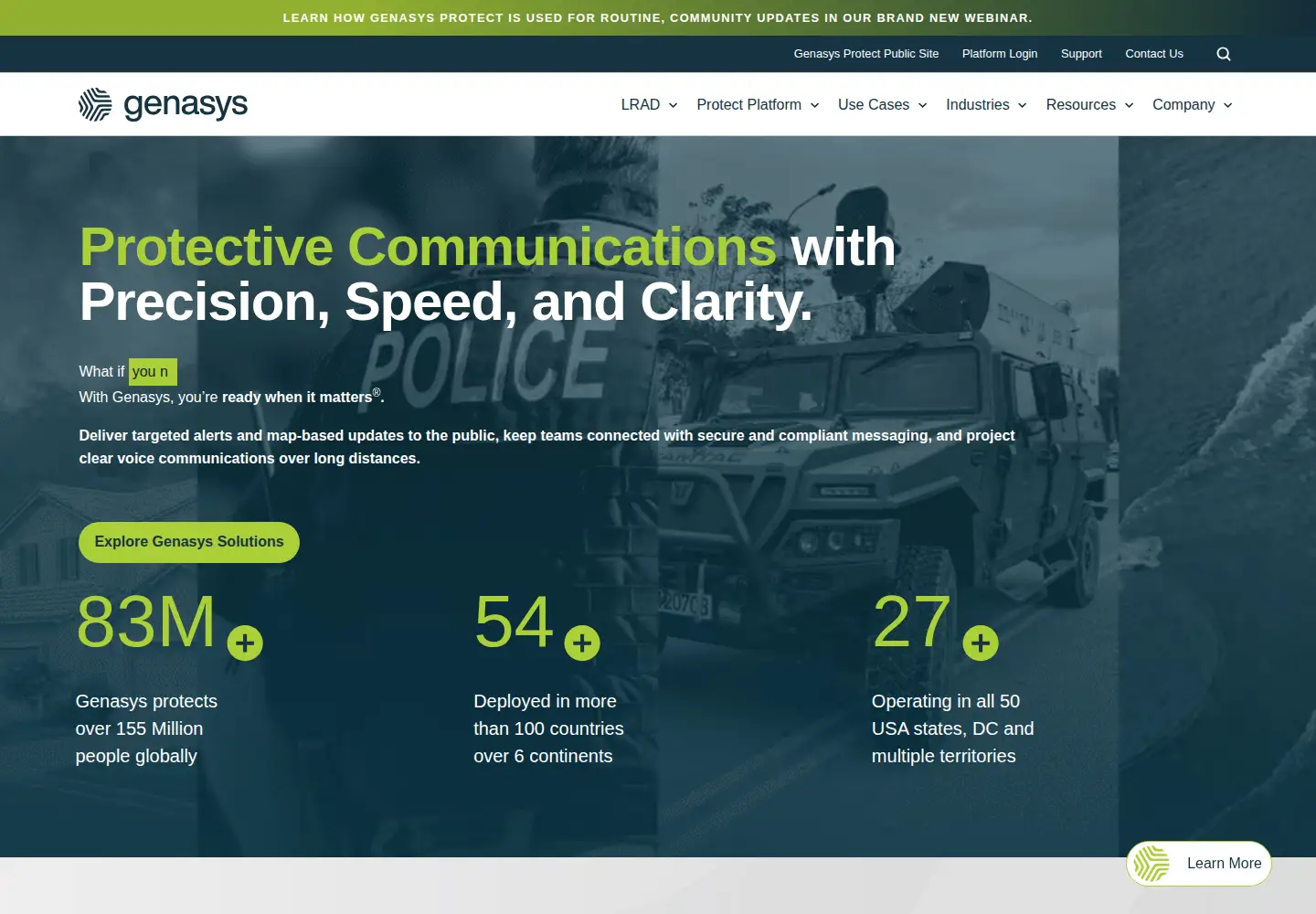
Task: Click the 'Protective Communications' headline
Action: coord(428,247)
